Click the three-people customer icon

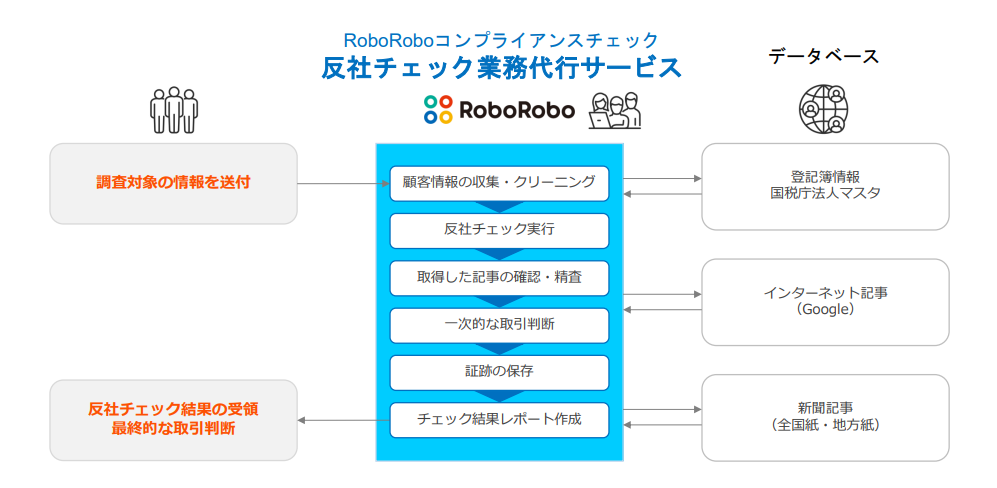tap(173, 110)
